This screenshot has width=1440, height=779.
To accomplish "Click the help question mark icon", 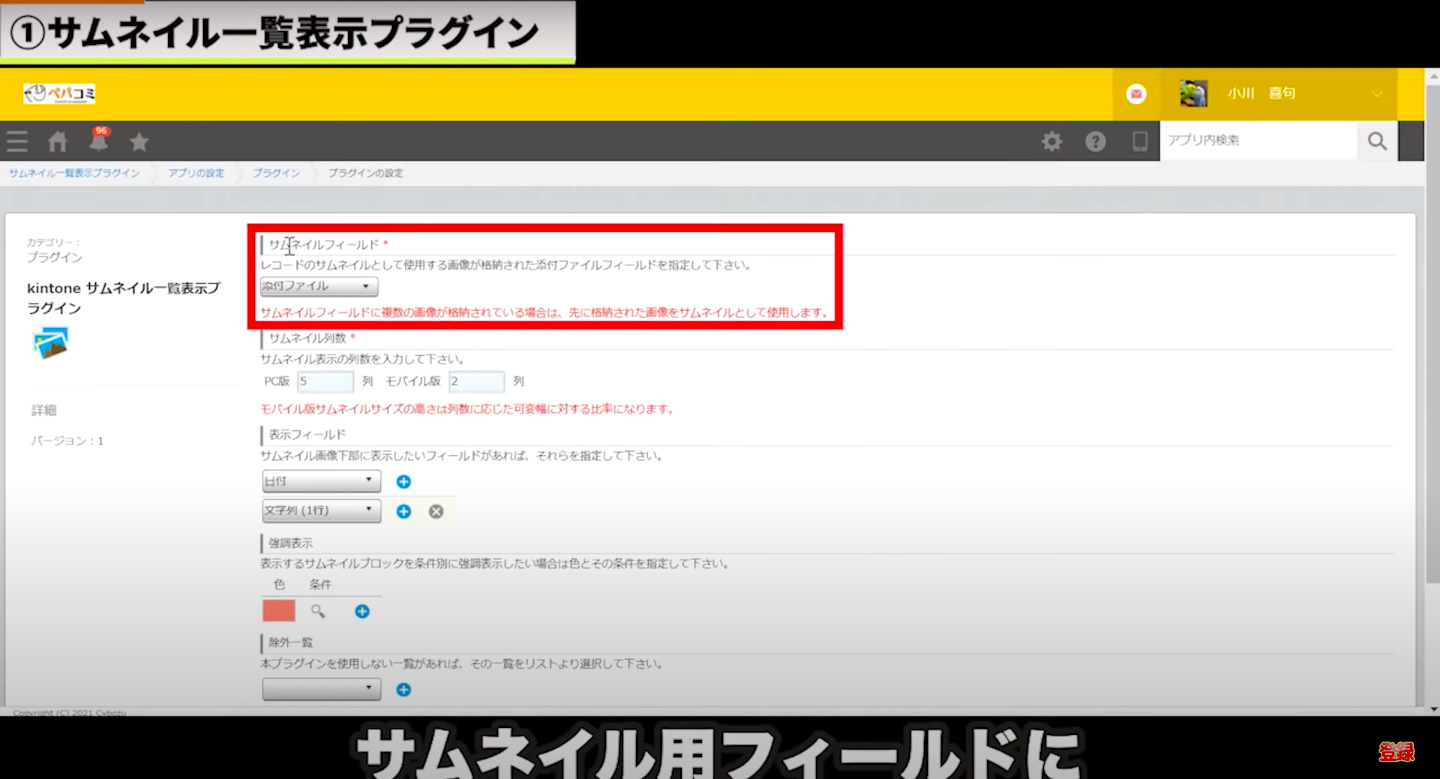I will coord(1096,142).
